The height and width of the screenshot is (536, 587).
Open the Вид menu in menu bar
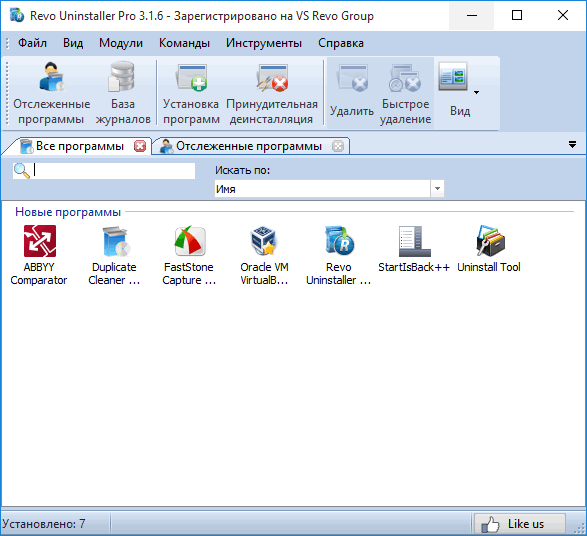tap(73, 43)
